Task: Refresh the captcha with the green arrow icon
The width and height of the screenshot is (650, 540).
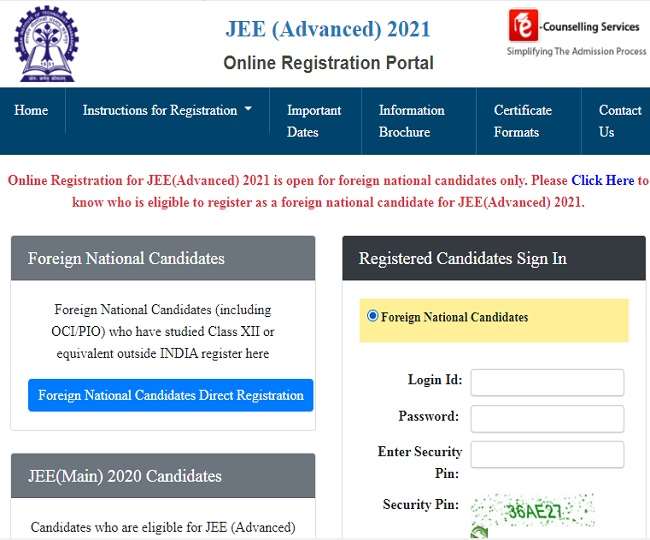Action: pyautogui.click(x=479, y=533)
